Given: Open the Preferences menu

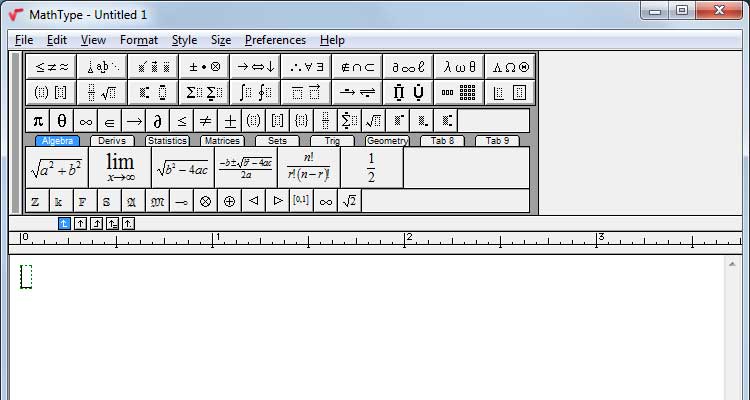Looking at the screenshot, I should 275,40.
